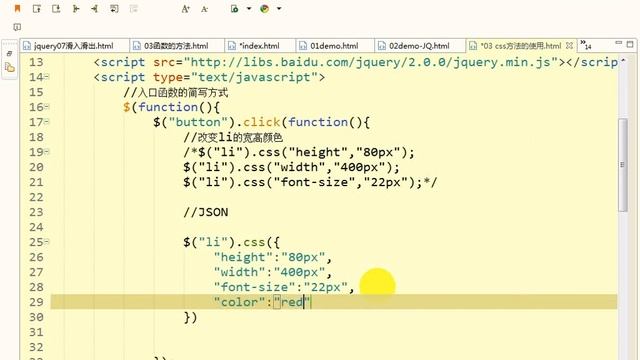Collapse code fold at line 16

pos(47,107)
